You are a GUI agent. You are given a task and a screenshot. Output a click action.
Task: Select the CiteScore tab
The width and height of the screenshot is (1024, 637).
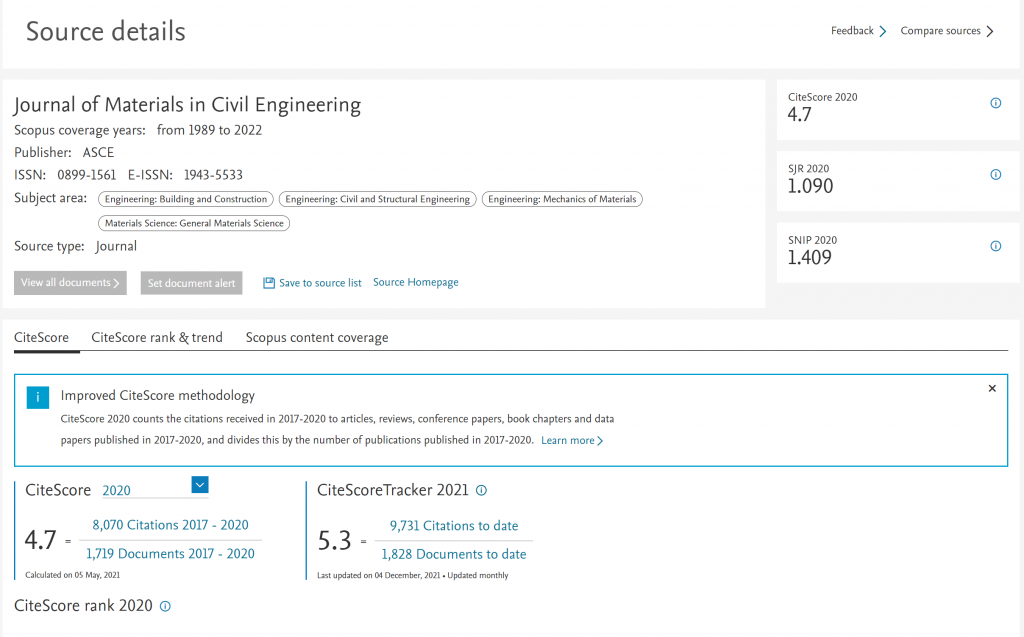click(41, 338)
